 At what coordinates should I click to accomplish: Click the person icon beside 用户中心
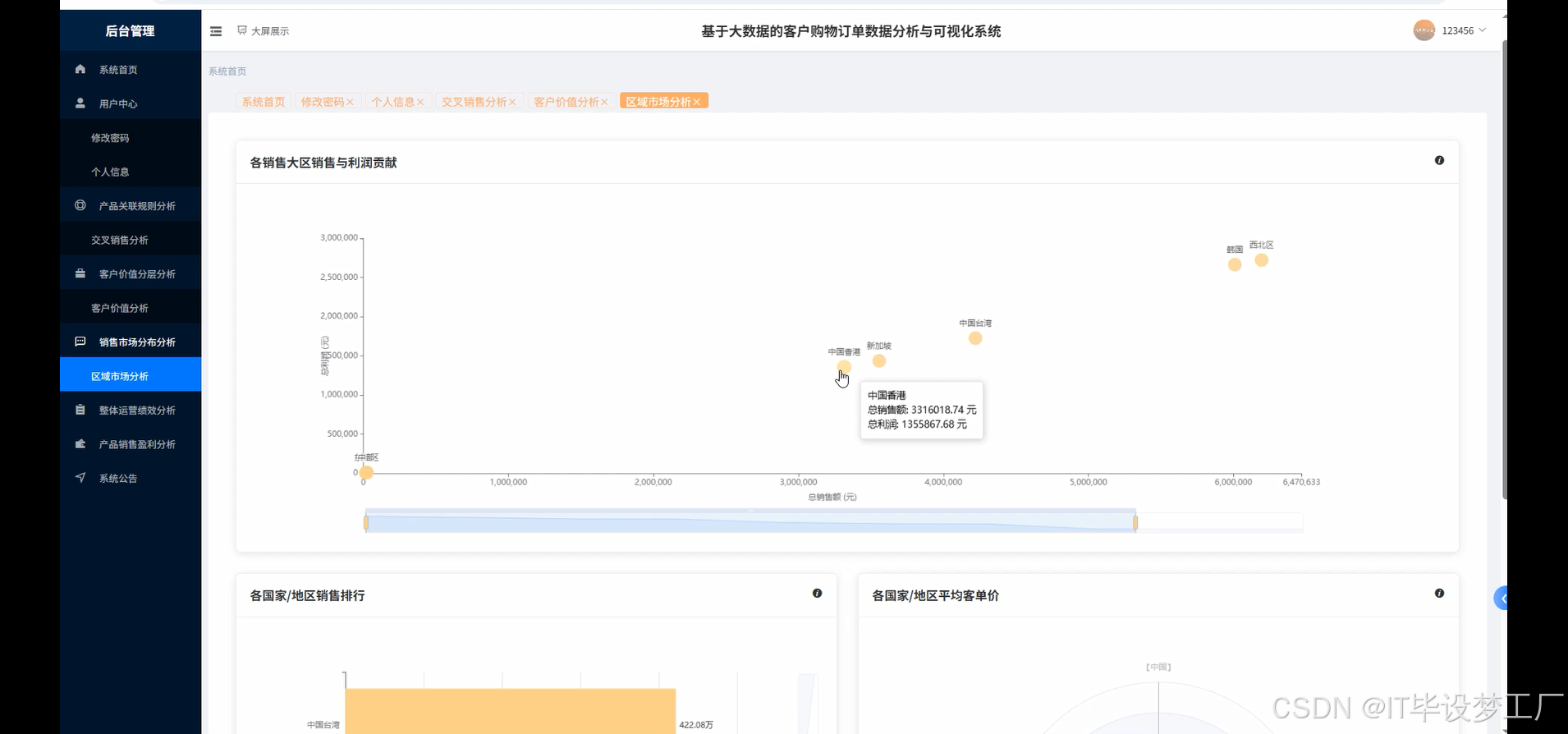pyautogui.click(x=80, y=103)
